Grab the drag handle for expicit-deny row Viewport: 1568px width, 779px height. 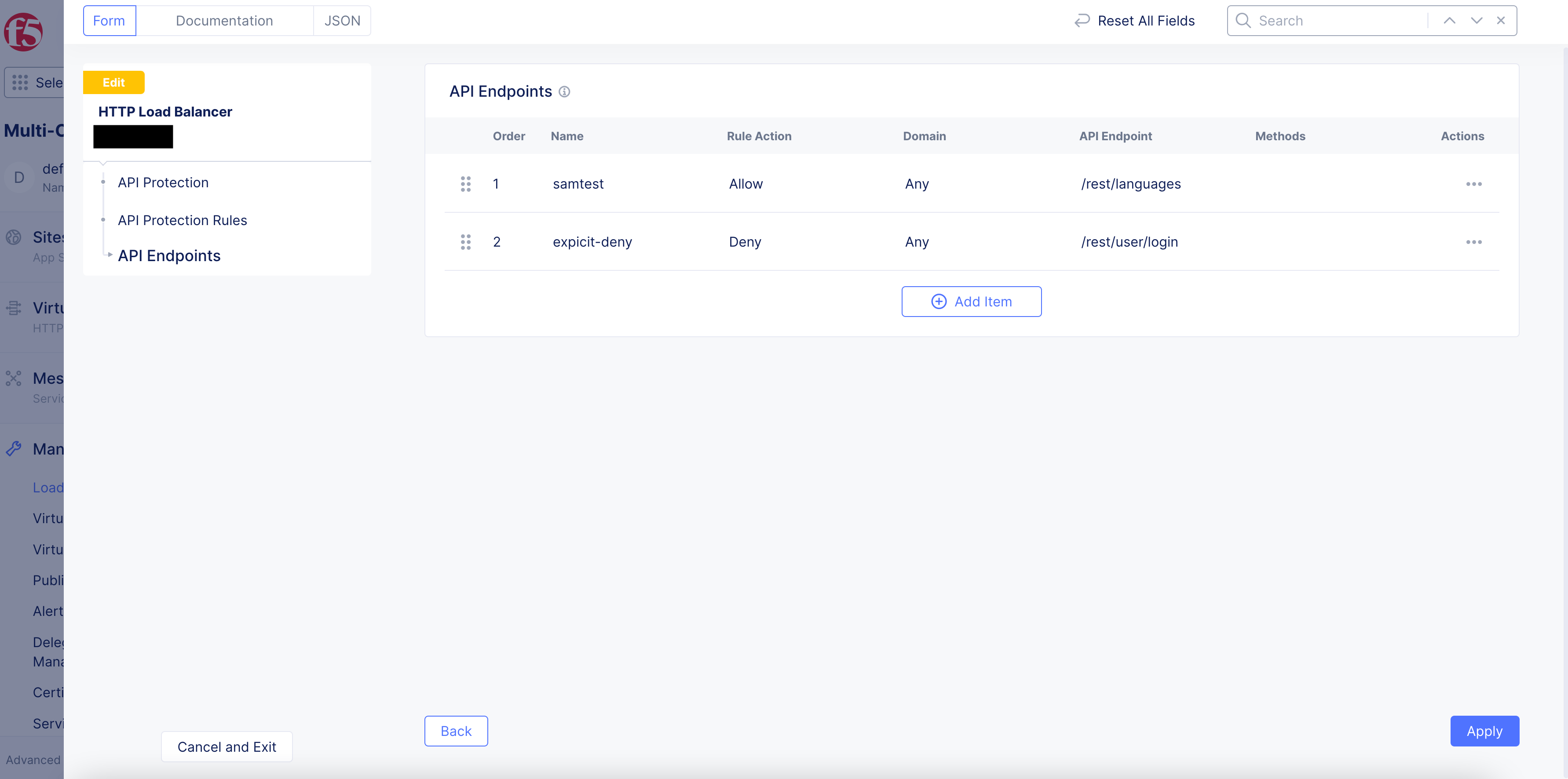pos(466,242)
